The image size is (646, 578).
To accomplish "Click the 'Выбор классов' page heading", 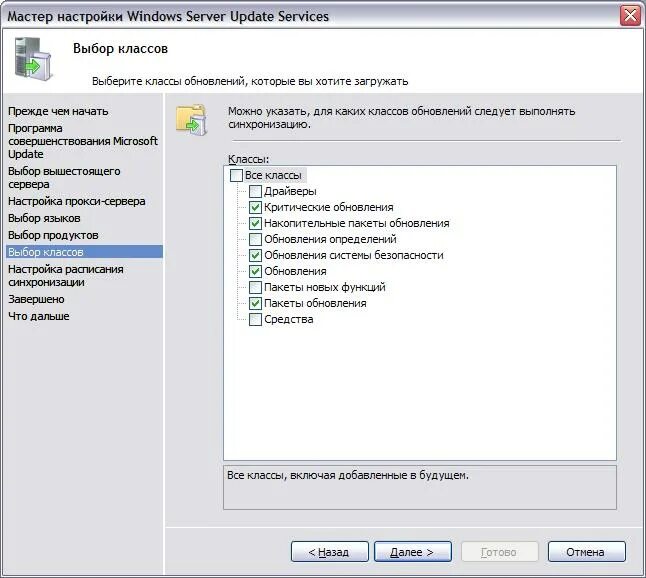I will click(121, 49).
